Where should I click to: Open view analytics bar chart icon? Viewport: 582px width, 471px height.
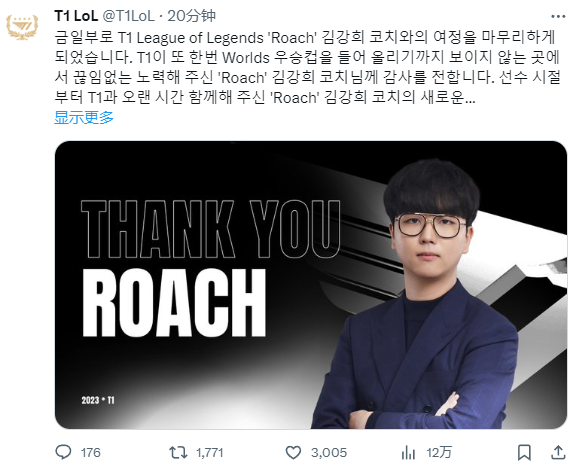pyautogui.click(x=408, y=453)
